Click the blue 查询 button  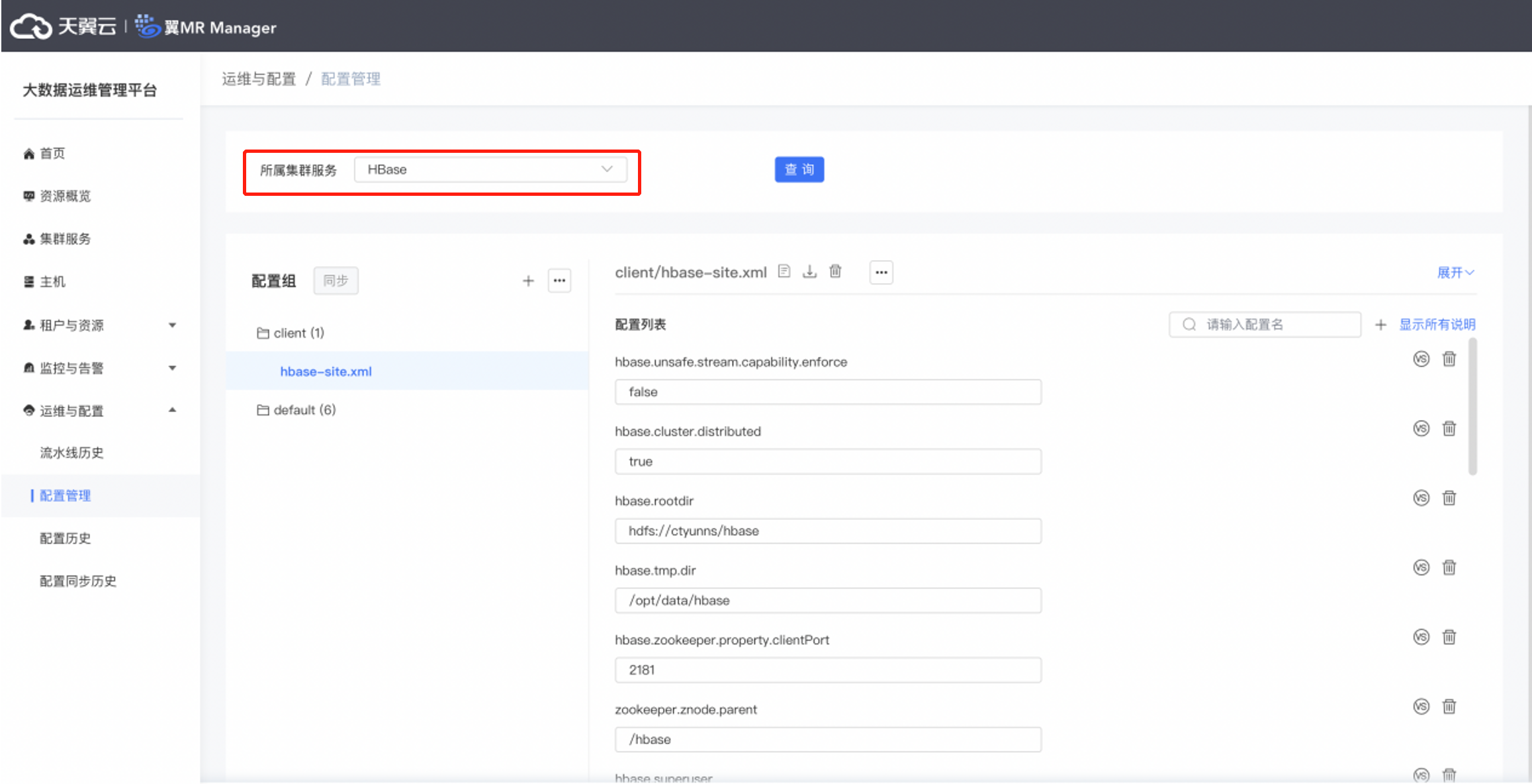tap(799, 170)
